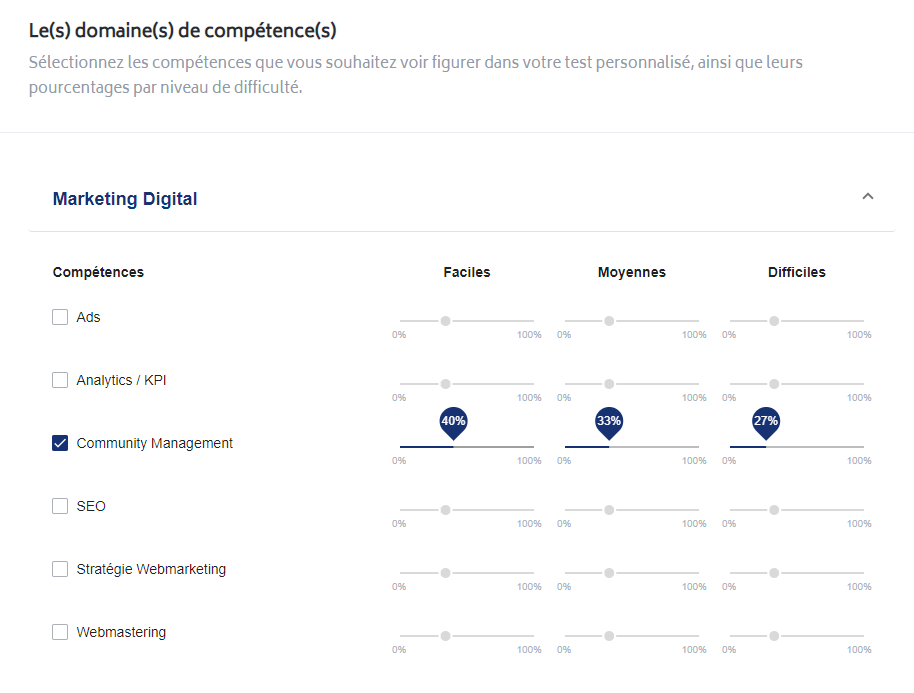
Task: Click the Ads Faciles slider knob
Action: tap(445, 321)
